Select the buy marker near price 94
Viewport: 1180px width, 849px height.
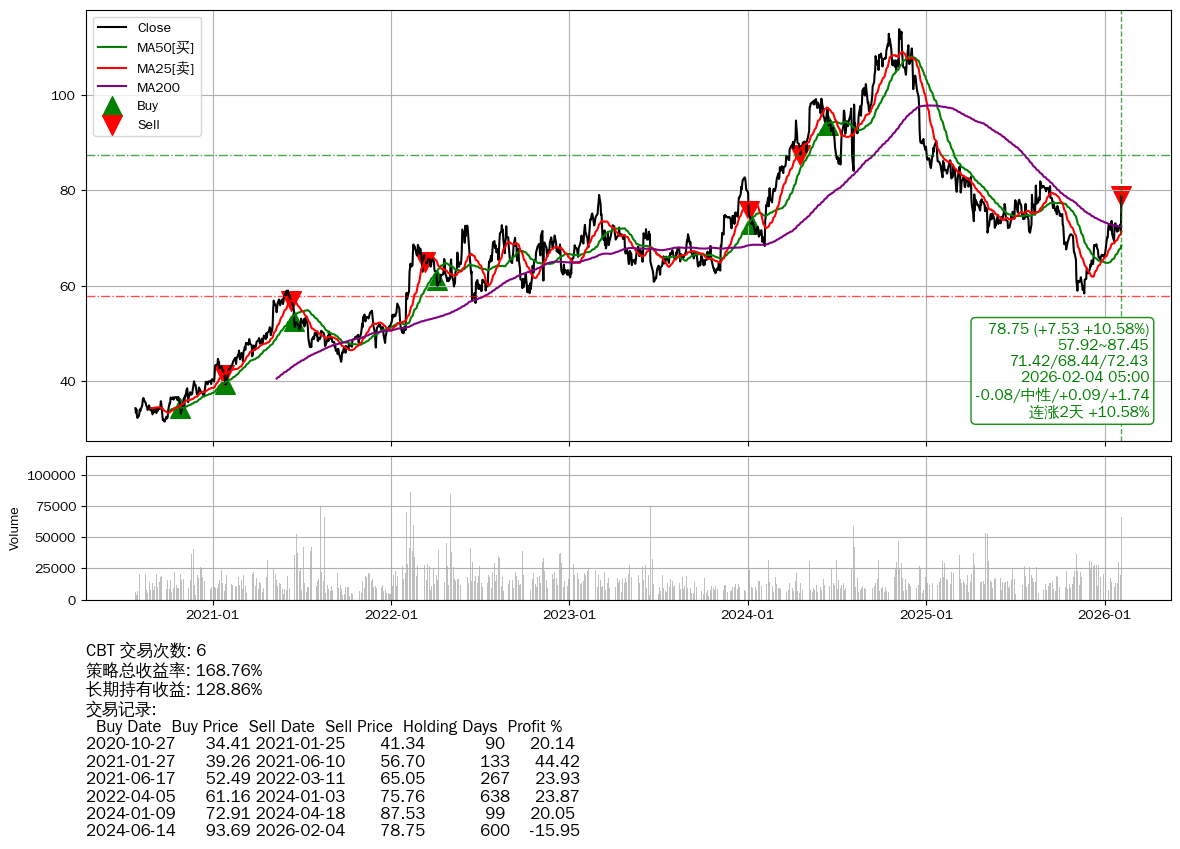(x=828, y=125)
